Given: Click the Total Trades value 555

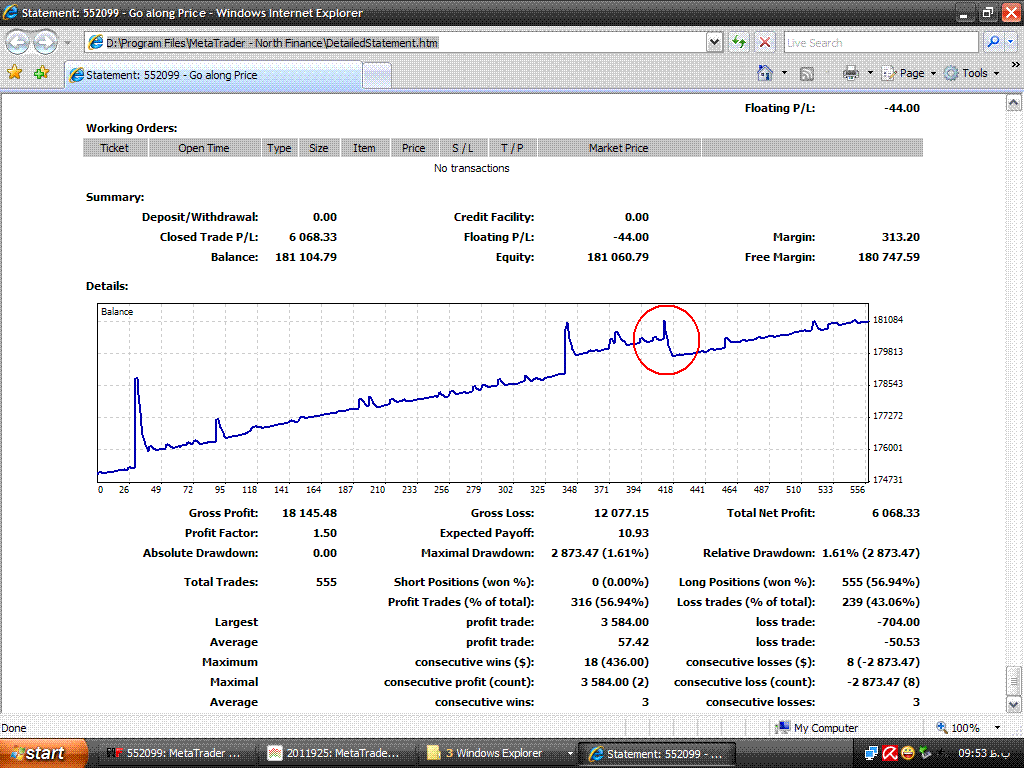Looking at the screenshot, I should [x=327, y=582].
